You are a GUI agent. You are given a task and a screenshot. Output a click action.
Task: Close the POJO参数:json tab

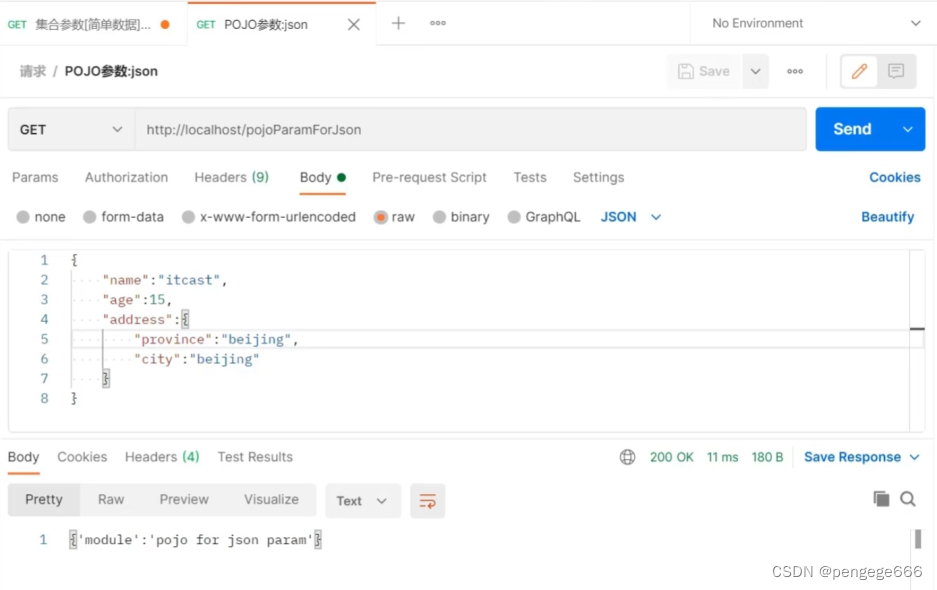(x=354, y=24)
